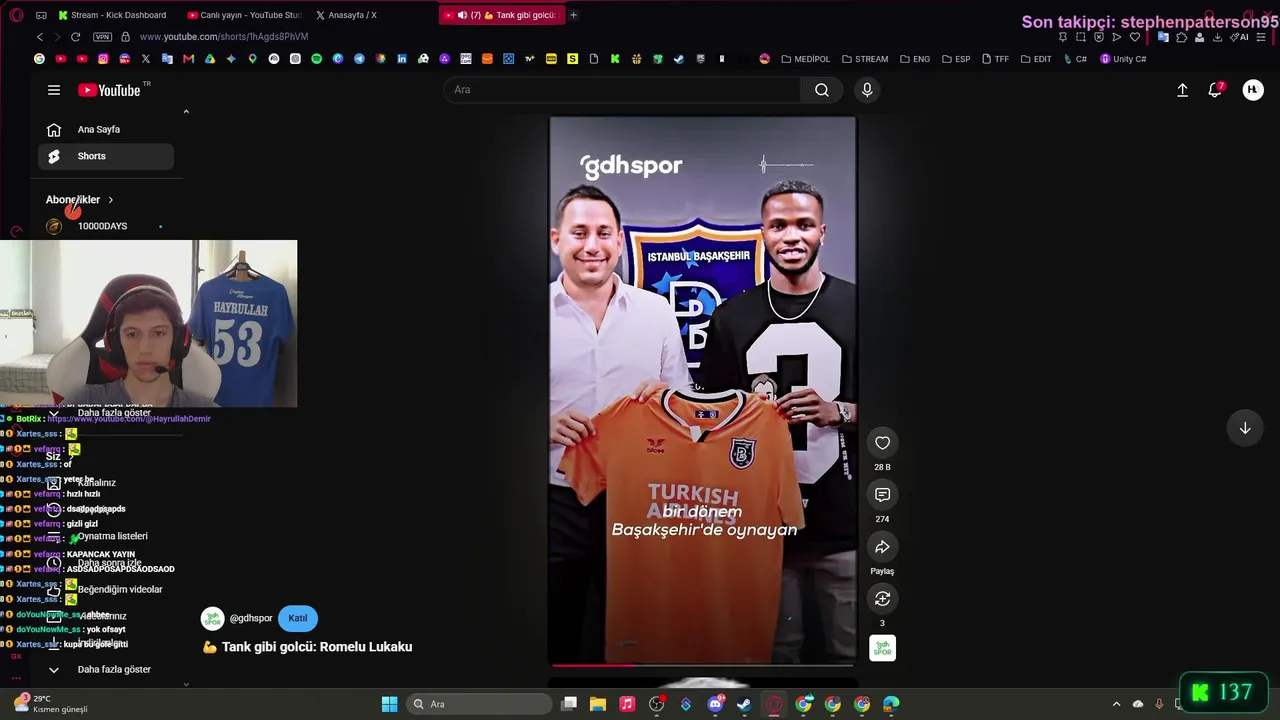Open Ana Sayfa in YouTube sidebar
This screenshot has width=1280, height=720.
coord(106,129)
